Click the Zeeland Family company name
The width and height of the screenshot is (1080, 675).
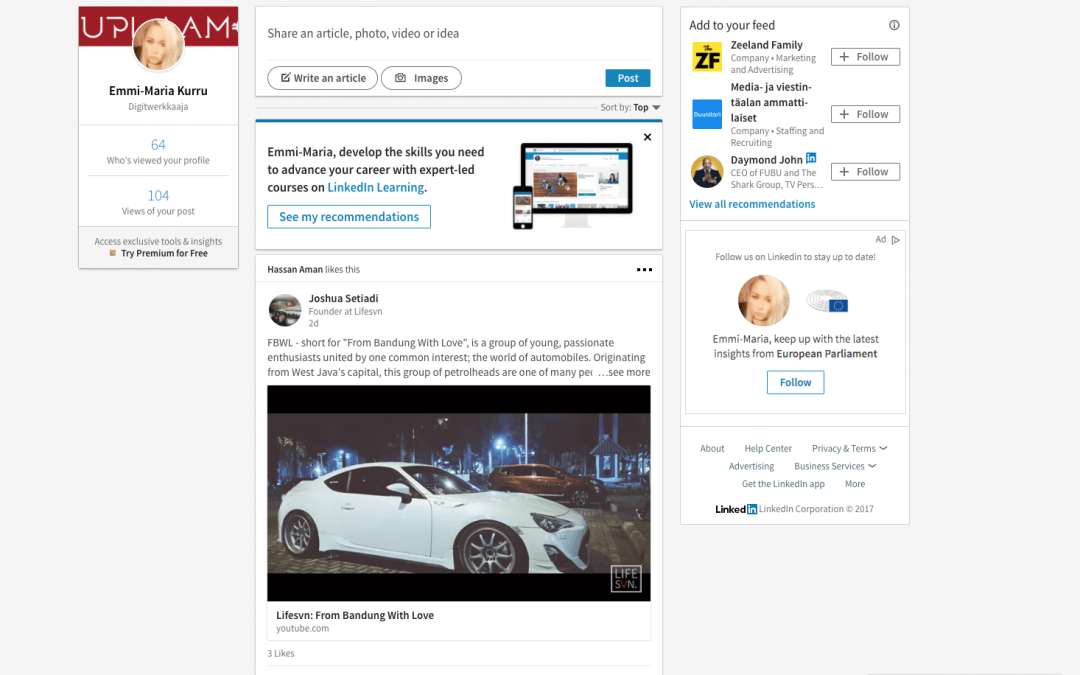click(767, 45)
